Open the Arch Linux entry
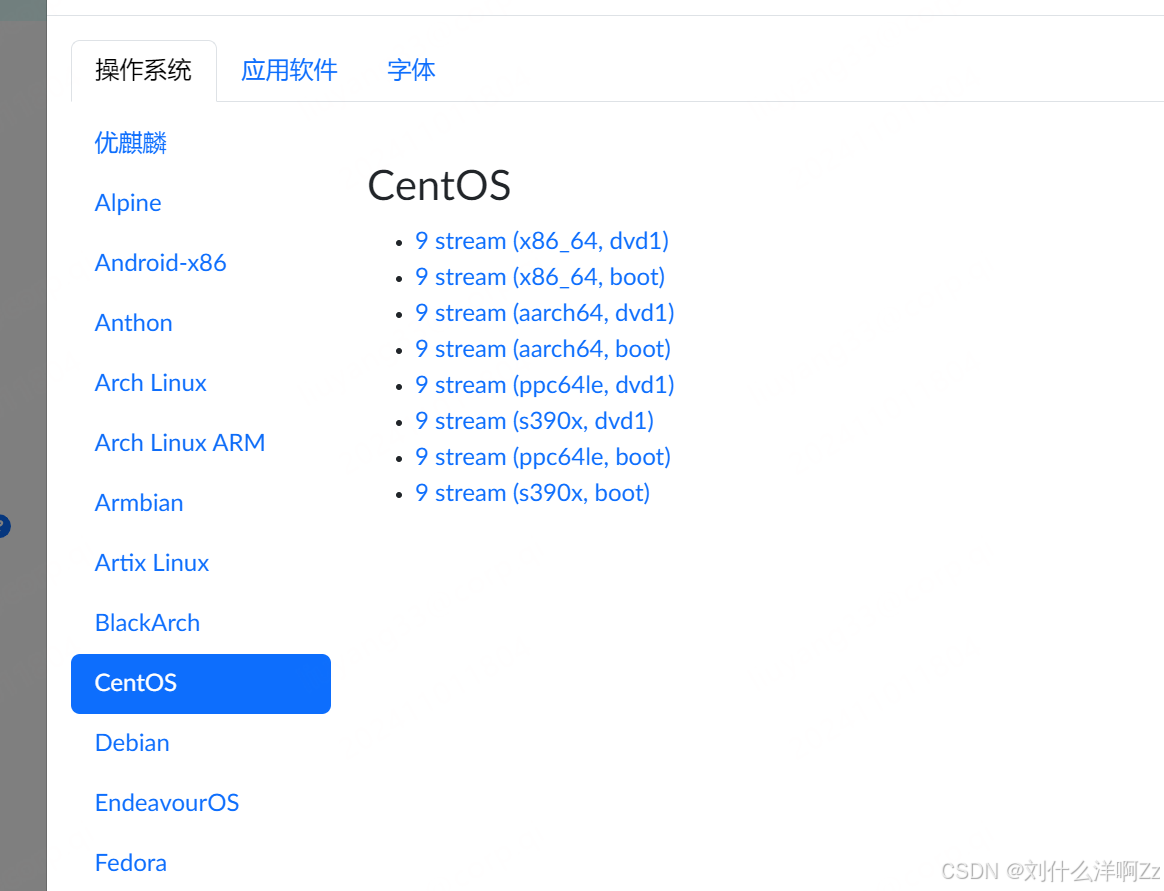The image size is (1164, 891). [151, 383]
